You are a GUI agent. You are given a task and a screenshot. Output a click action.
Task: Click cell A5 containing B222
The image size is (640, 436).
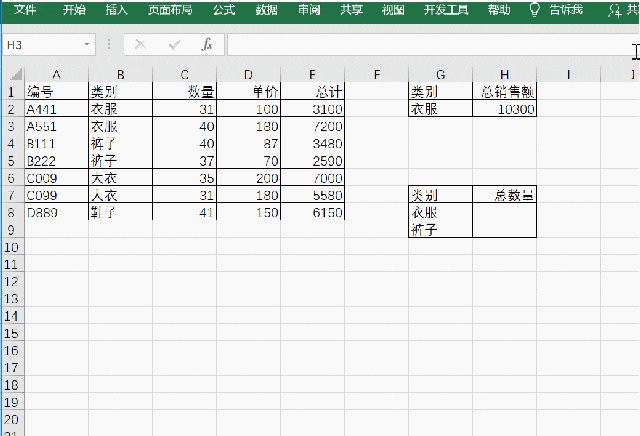tap(56, 161)
